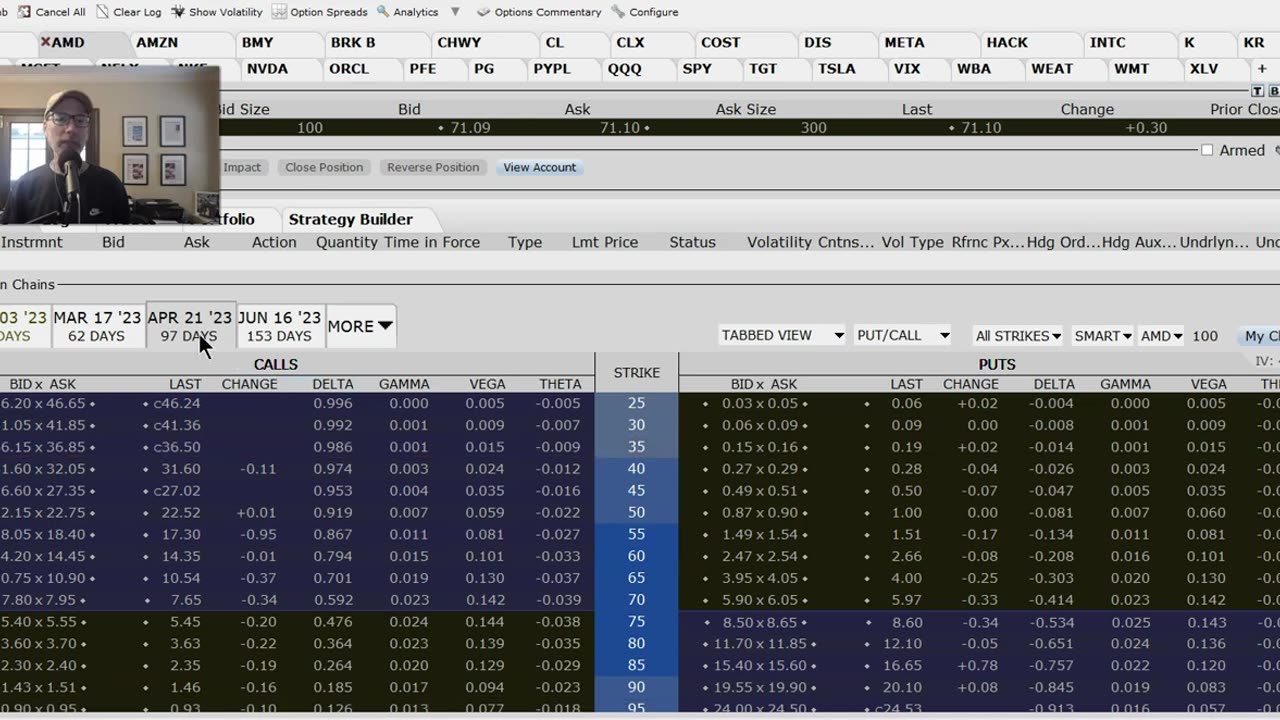This screenshot has width=1280, height=720.
Task: Open the SMART exchange dropdown
Action: 1102,336
